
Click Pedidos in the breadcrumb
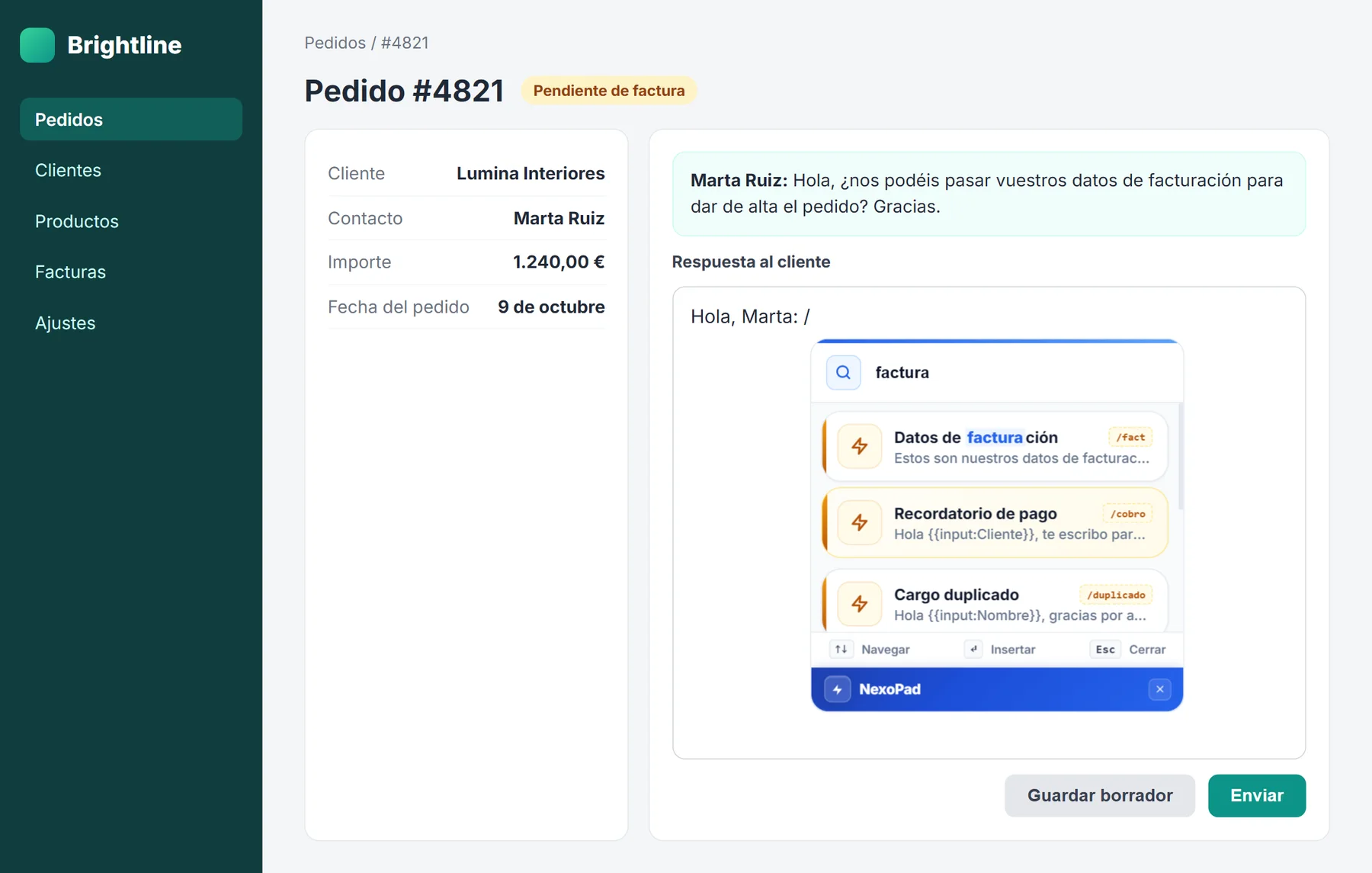point(335,43)
